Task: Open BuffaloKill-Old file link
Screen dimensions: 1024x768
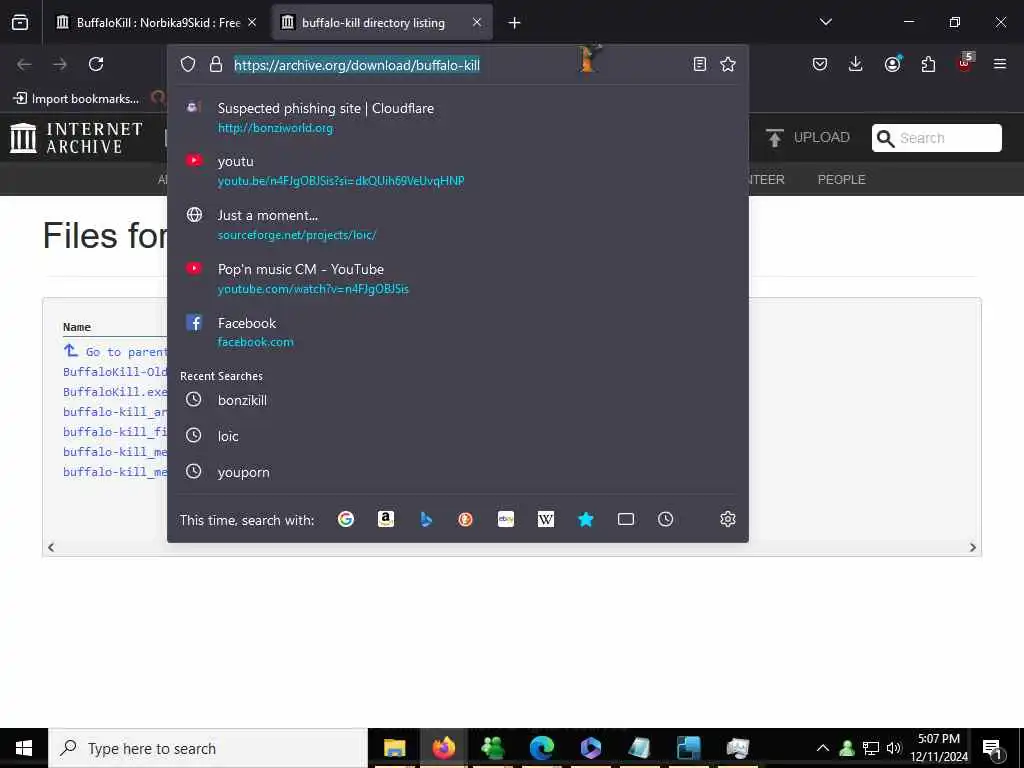Action: click(115, 372)
